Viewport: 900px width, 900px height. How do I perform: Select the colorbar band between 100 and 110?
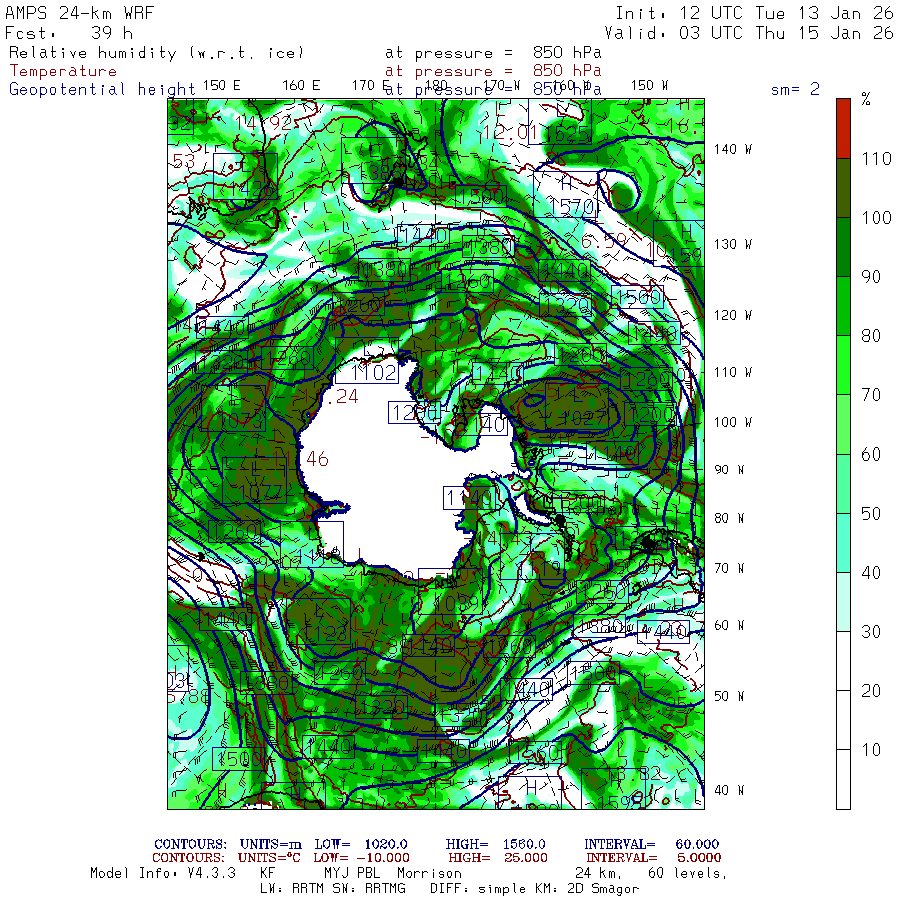pos(843,188)
